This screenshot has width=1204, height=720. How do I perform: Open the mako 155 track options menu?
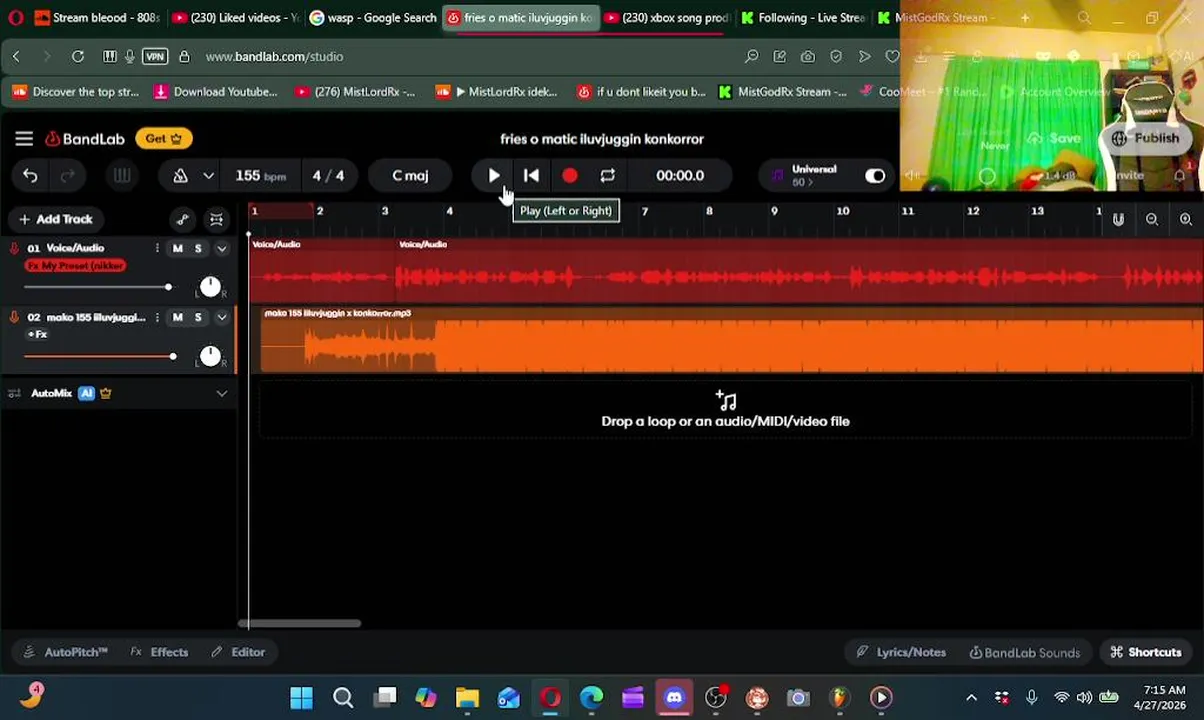[157, 318]
